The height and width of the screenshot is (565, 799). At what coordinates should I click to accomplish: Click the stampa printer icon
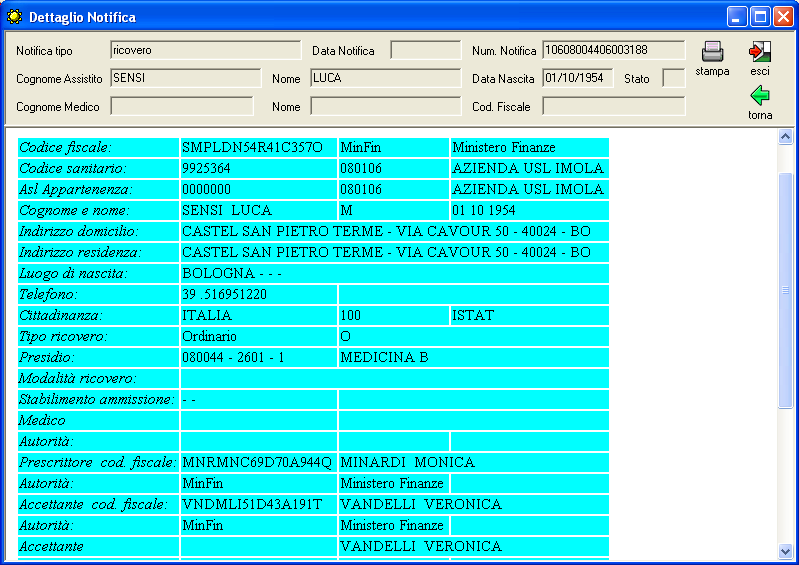[x=712, y=52]
